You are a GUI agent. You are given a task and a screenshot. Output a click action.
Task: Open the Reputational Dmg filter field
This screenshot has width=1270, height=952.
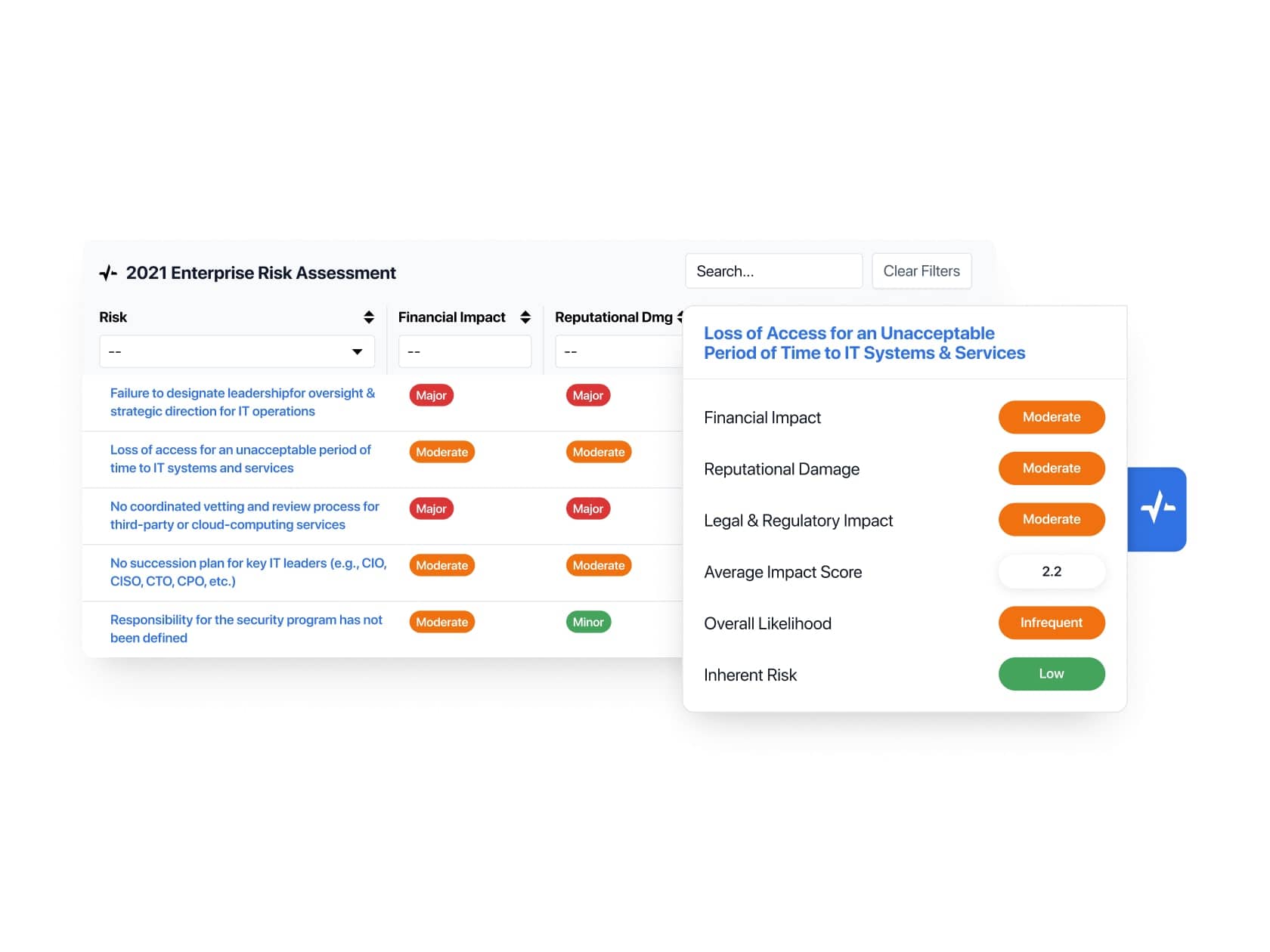(618, 351)
